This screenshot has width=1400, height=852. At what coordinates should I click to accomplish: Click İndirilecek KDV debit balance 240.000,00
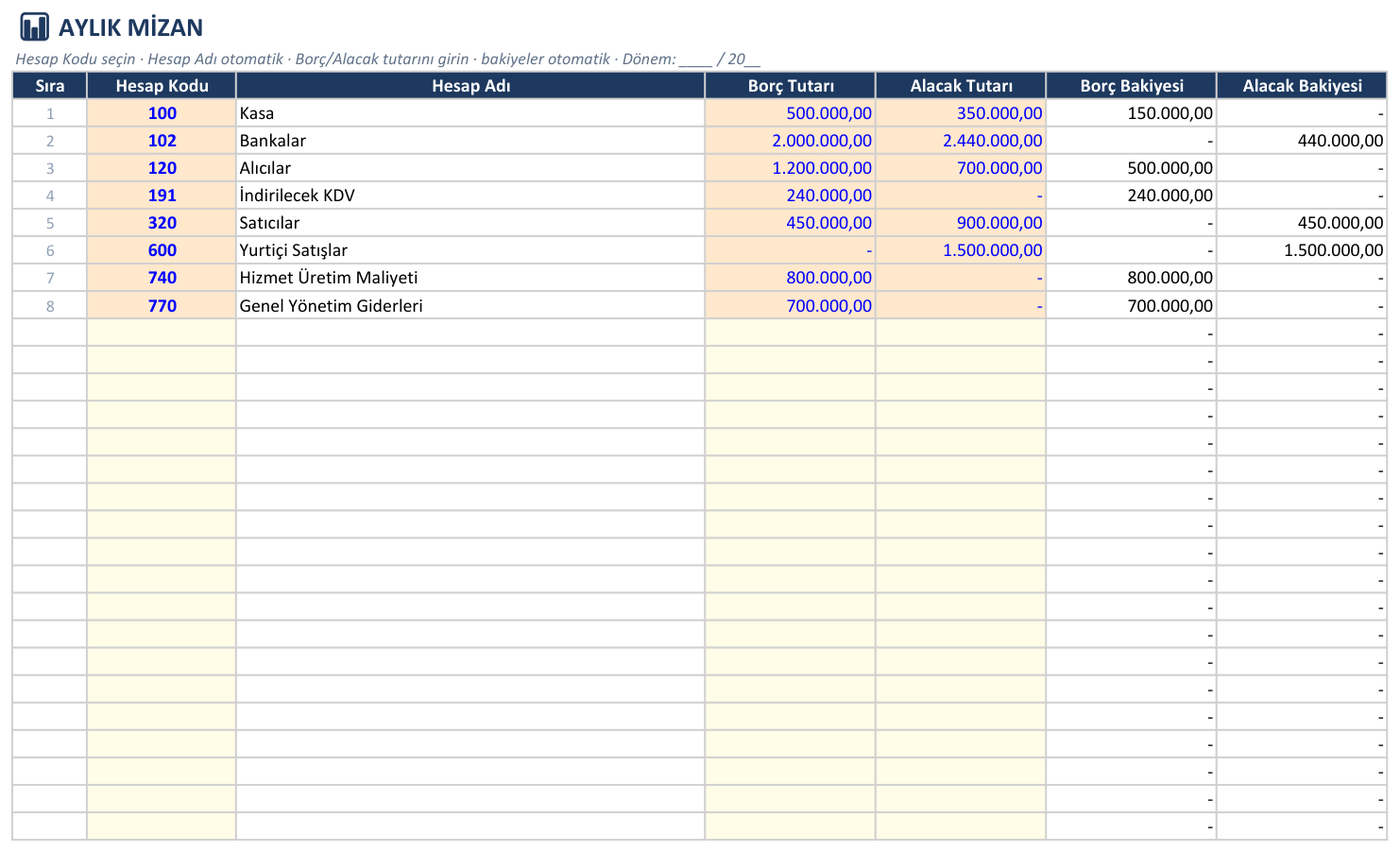1131,196
